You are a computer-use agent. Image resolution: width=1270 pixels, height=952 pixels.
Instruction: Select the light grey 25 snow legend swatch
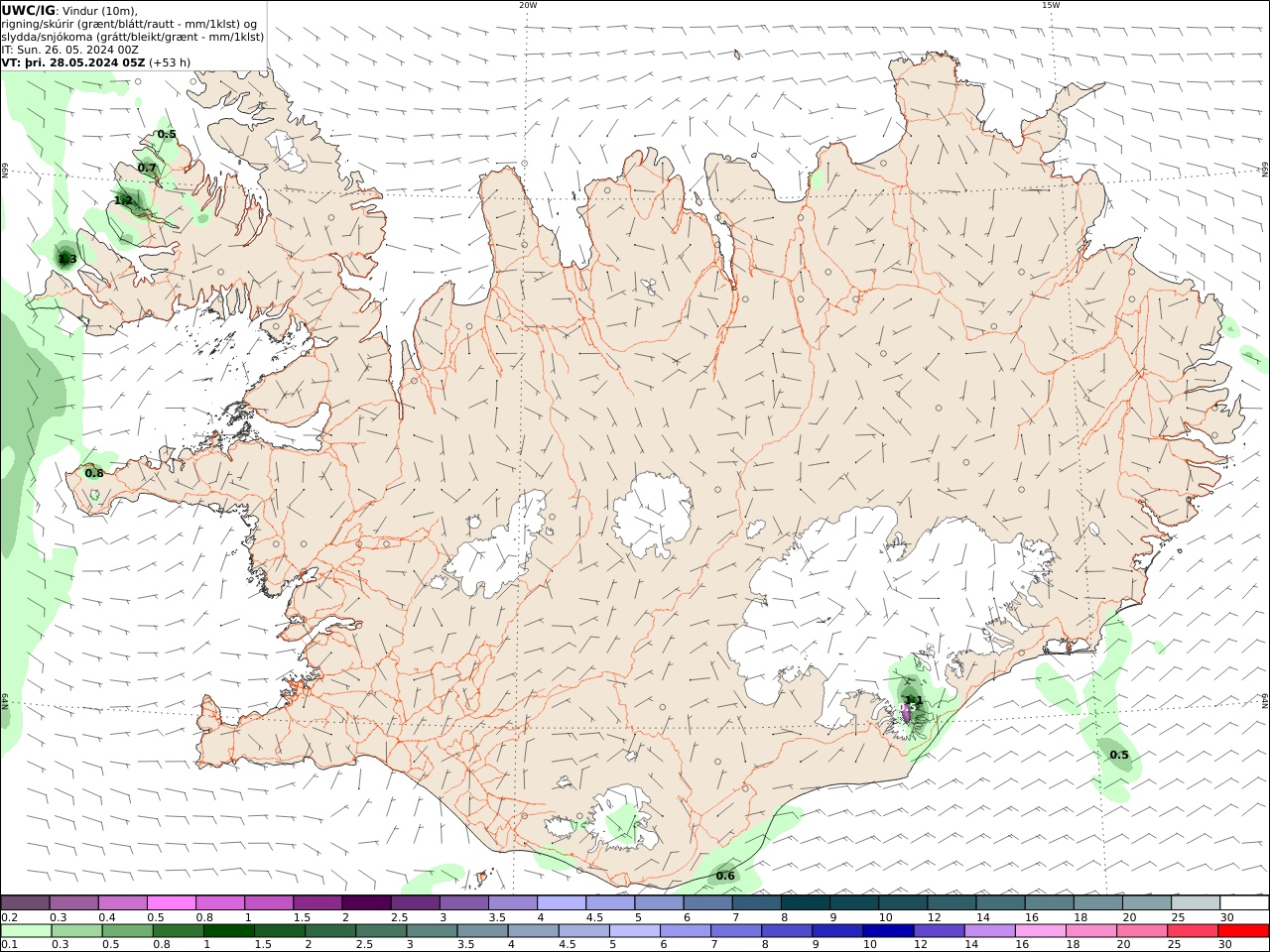point(1196,903)
